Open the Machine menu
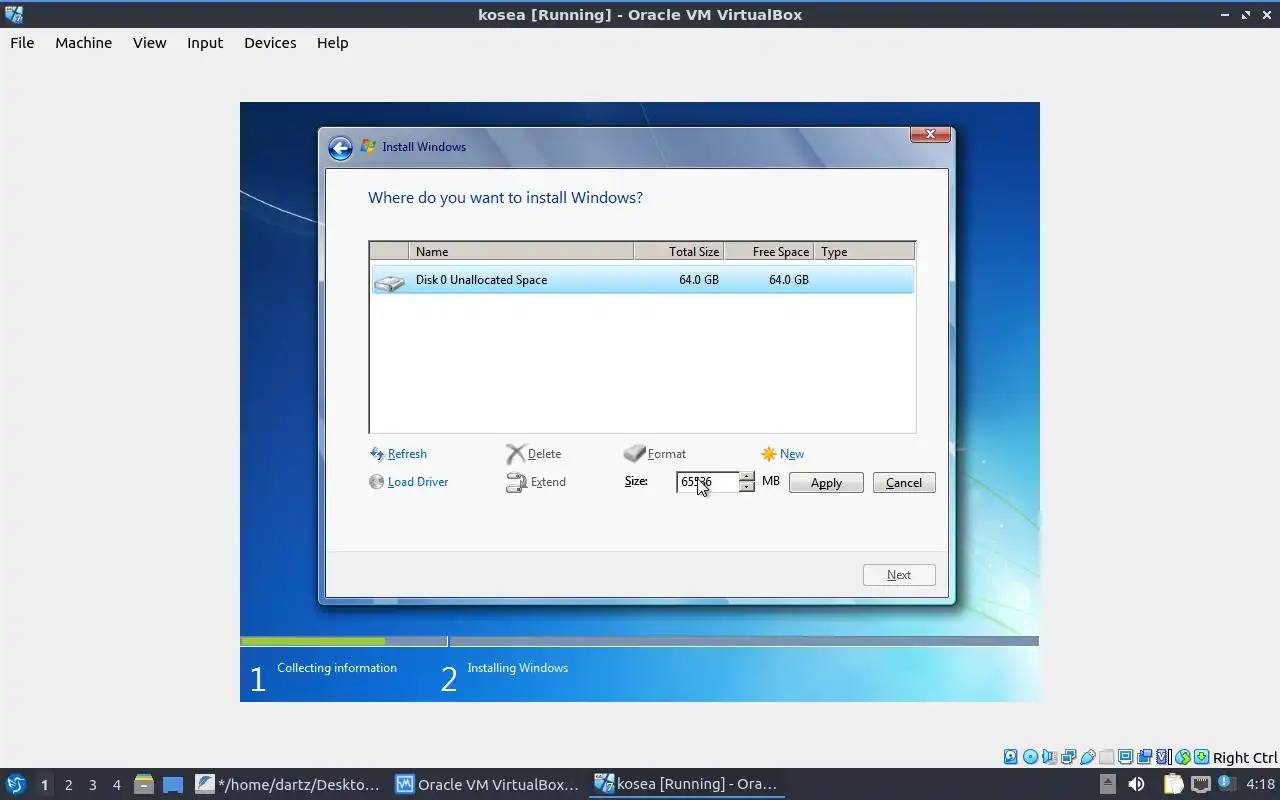Image resolution: width=1280 pixels, height=800 pixels. click(x=83, y=43)
